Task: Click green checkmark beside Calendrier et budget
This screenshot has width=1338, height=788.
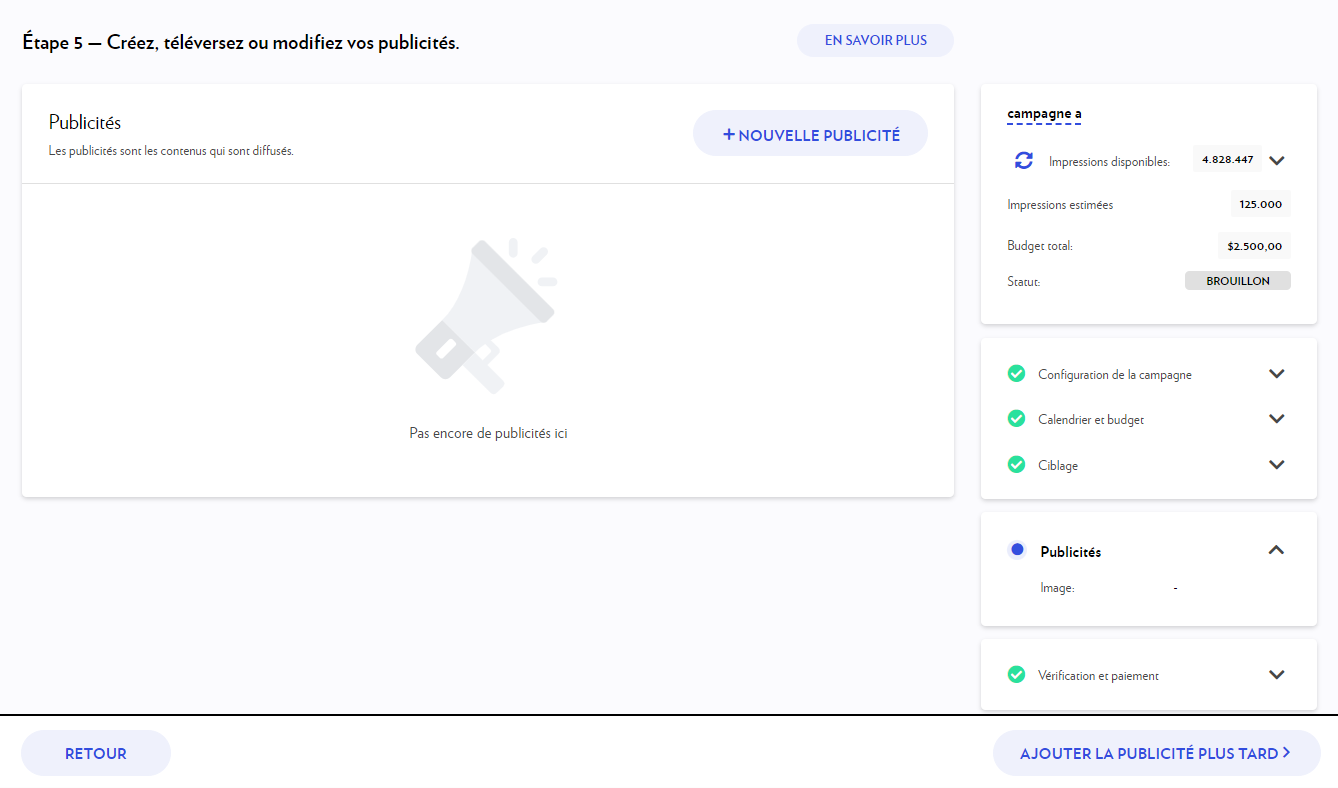Action: [1016, 419]
